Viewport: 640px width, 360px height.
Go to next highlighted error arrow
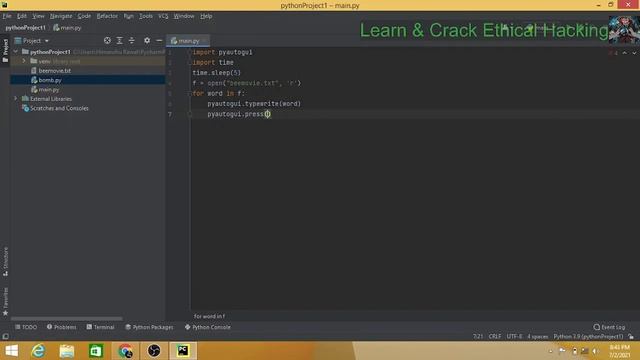pos(634,53)
